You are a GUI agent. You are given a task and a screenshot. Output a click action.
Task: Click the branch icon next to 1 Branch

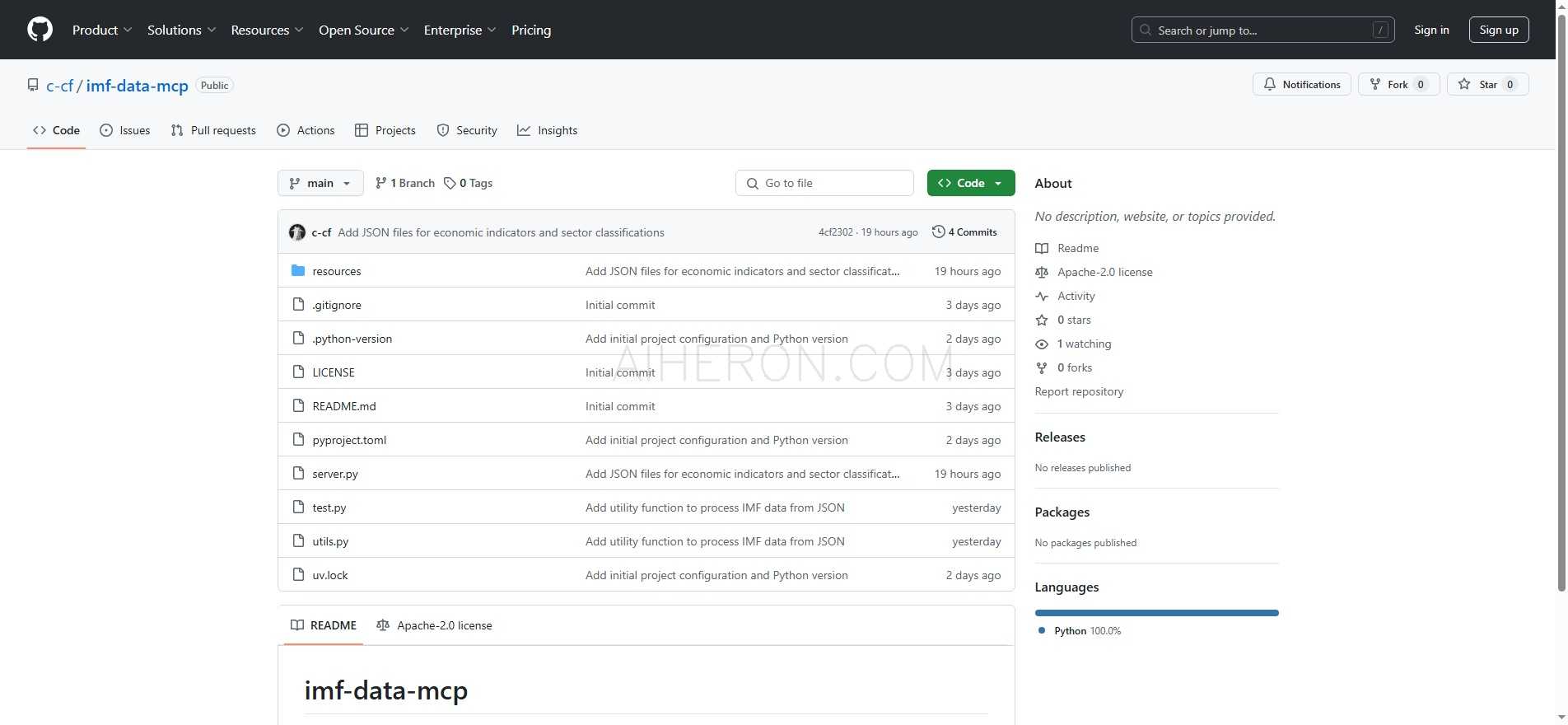(380, 183)
